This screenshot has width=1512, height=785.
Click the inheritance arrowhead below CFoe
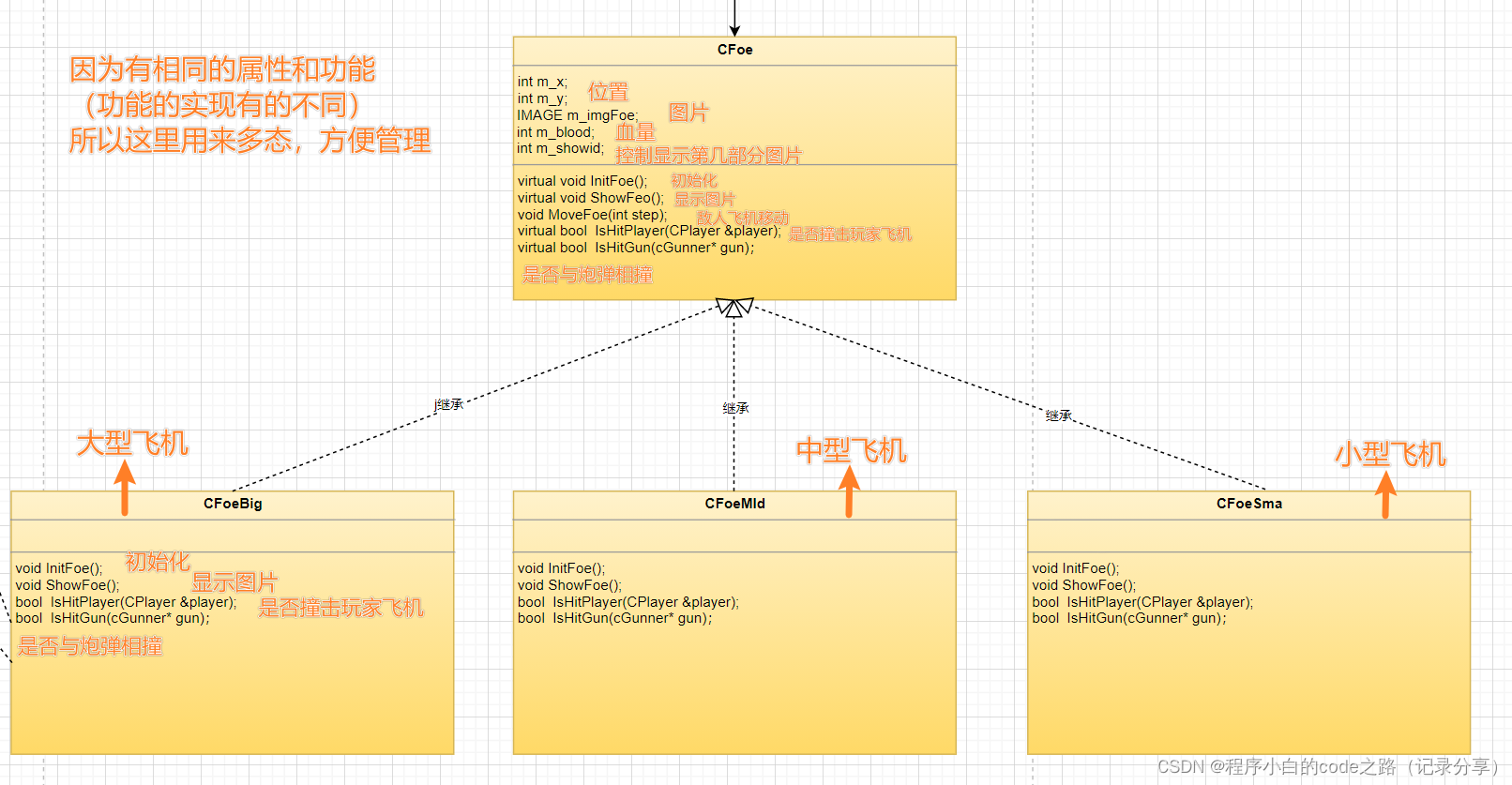point(734,308)
